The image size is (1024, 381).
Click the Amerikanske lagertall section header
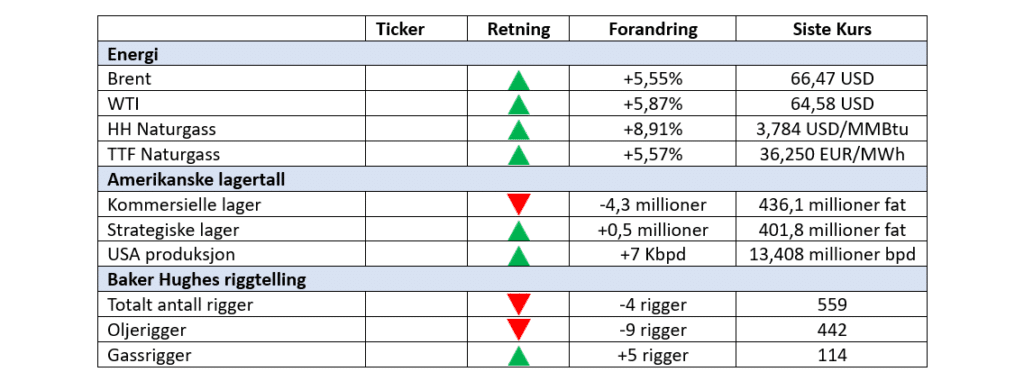[512, 180]
